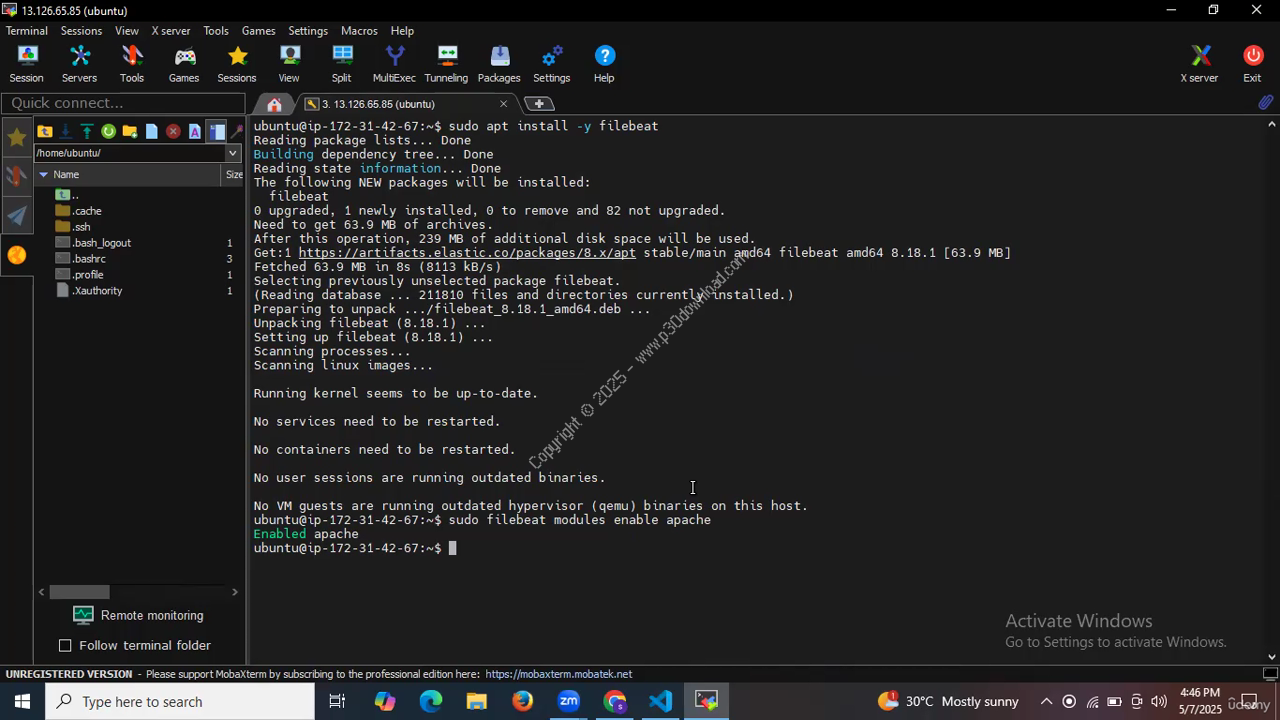Click the SFTP text 'A' file icon
Image resolution: width=1280 pixels, height=720 pixels.
tap(195, 132)
